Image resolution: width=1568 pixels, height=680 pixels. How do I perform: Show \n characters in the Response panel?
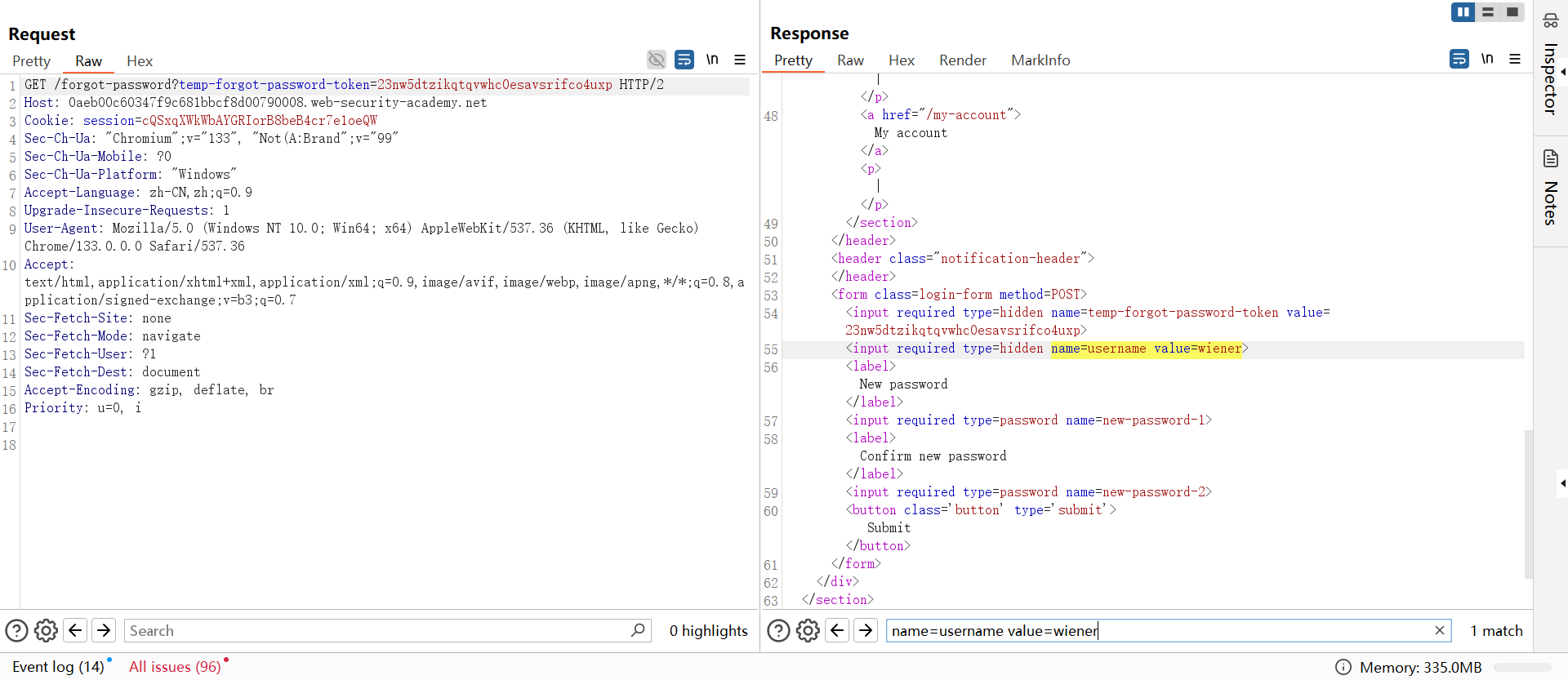click(1487, 59)
